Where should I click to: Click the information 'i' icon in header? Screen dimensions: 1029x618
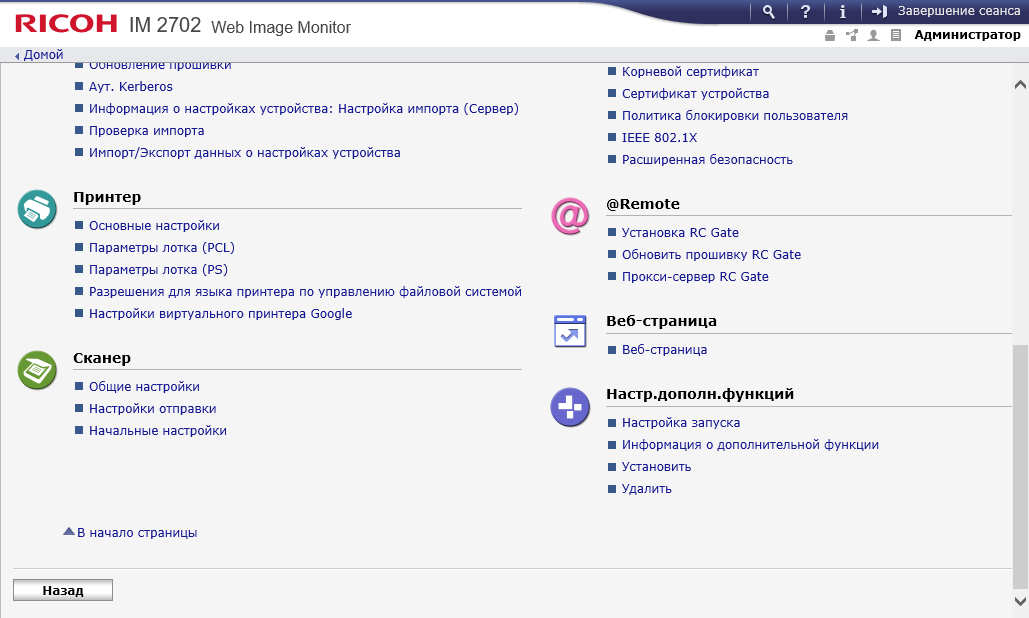[x=842, y=11]
